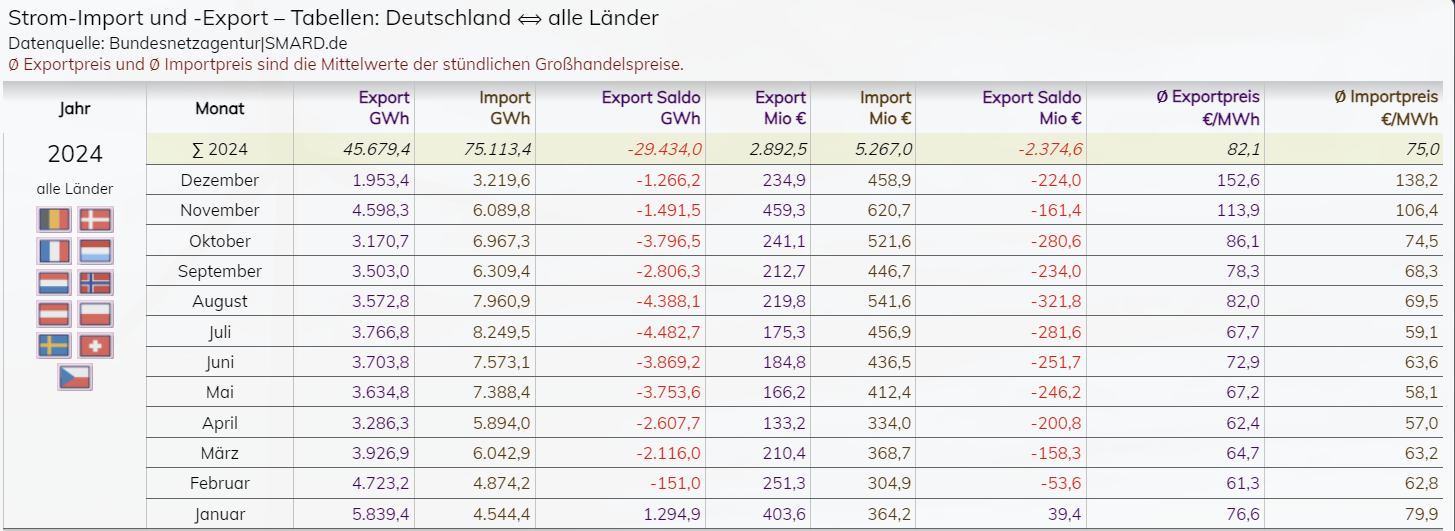Click the Austria flag icon
The height and width of the screenshot is (531, 1455).
[x=54, y=314]
